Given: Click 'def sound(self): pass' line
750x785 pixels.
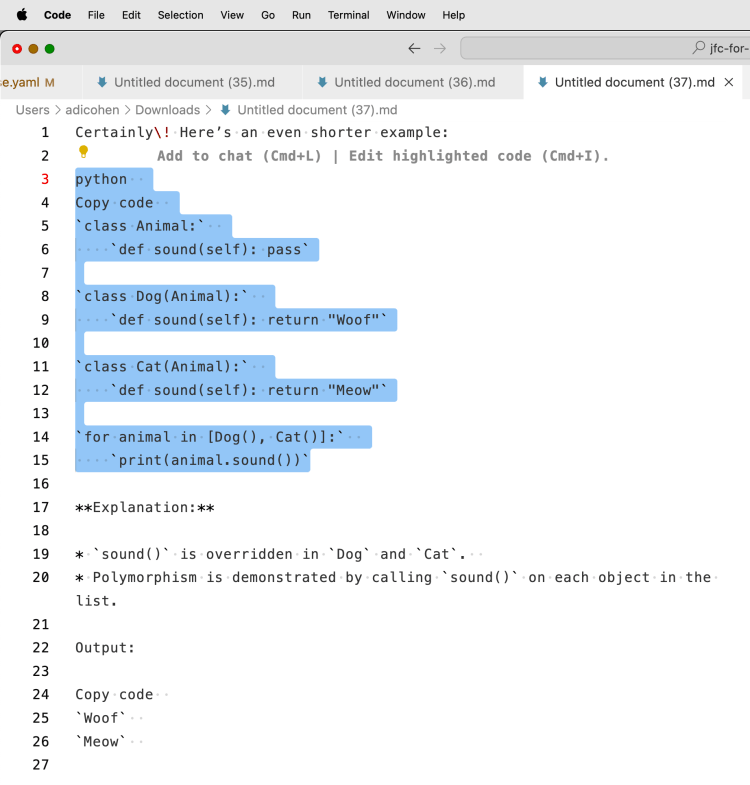Looking at the screenshot, I should click(x=210, y=250).
